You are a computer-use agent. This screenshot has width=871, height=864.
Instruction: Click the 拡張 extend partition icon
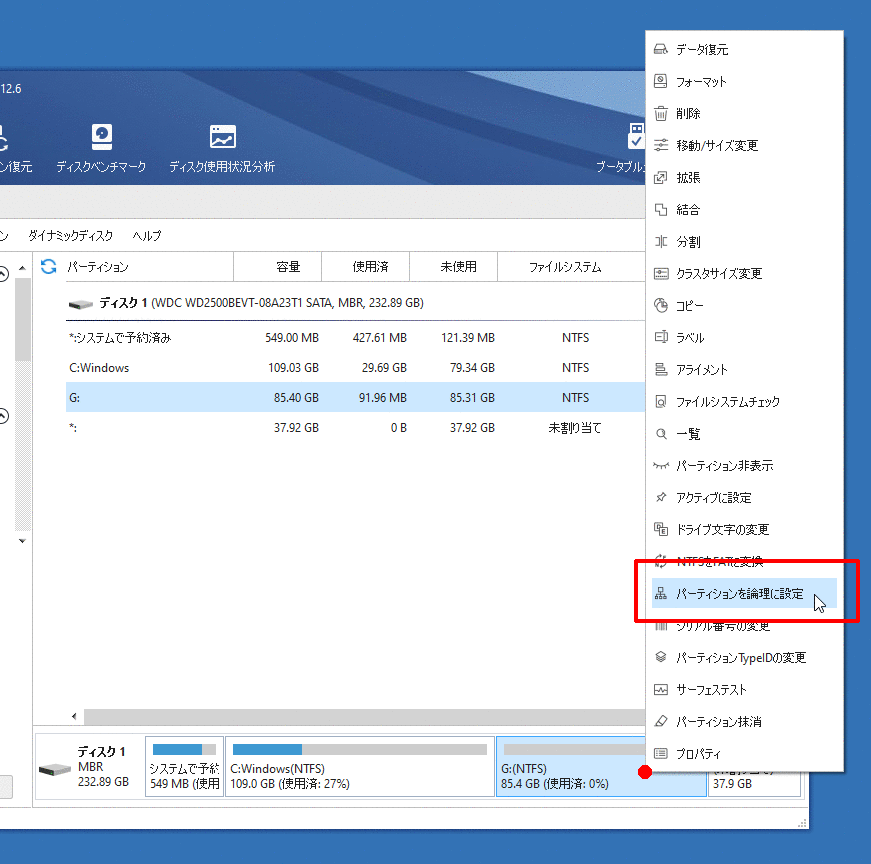(x=660, y=177)
